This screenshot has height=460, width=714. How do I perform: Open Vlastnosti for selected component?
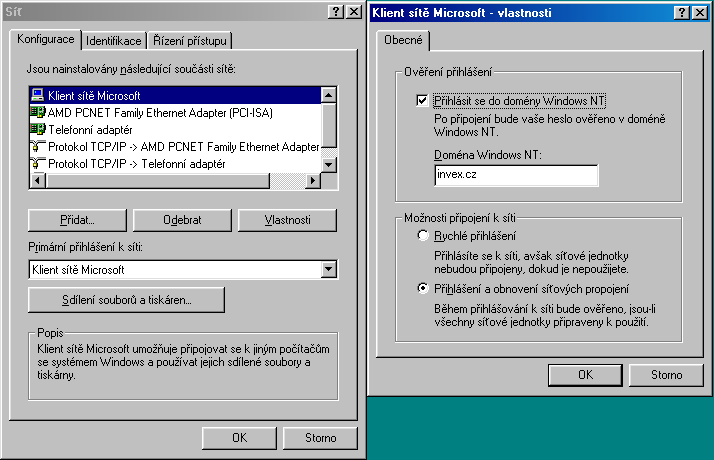click(x=287, y=220)
